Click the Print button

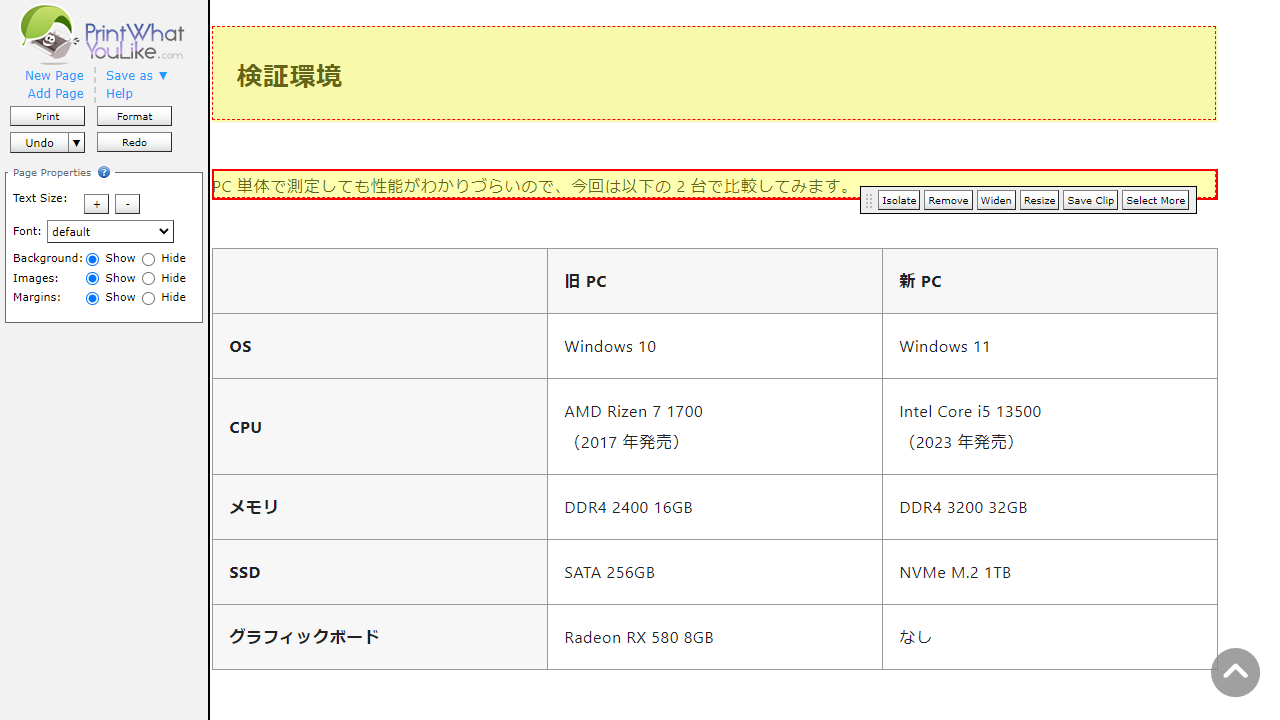point(47,117)
